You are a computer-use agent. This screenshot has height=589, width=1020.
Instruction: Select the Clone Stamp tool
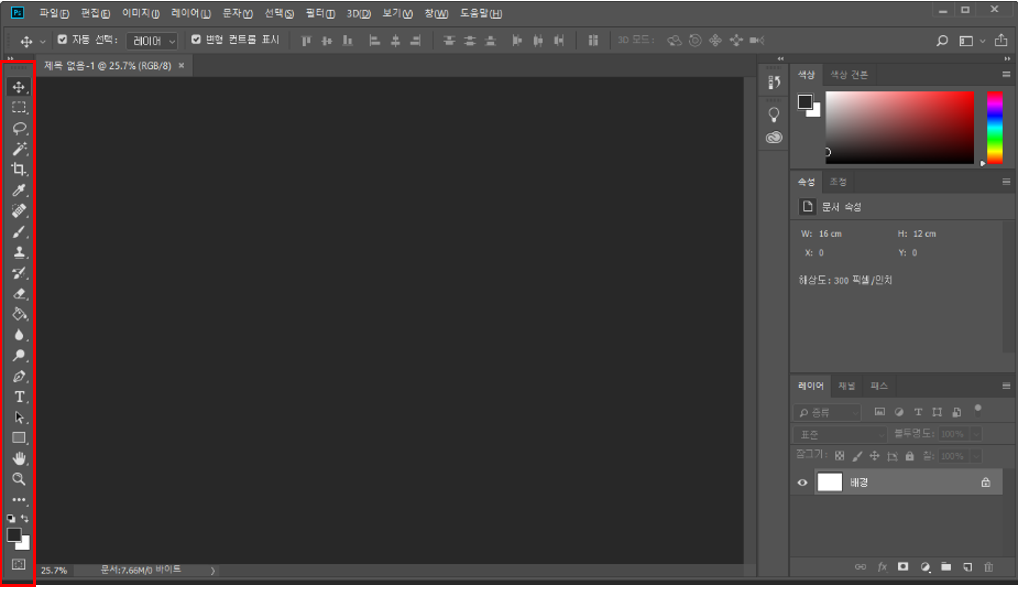tap(19, 252)
